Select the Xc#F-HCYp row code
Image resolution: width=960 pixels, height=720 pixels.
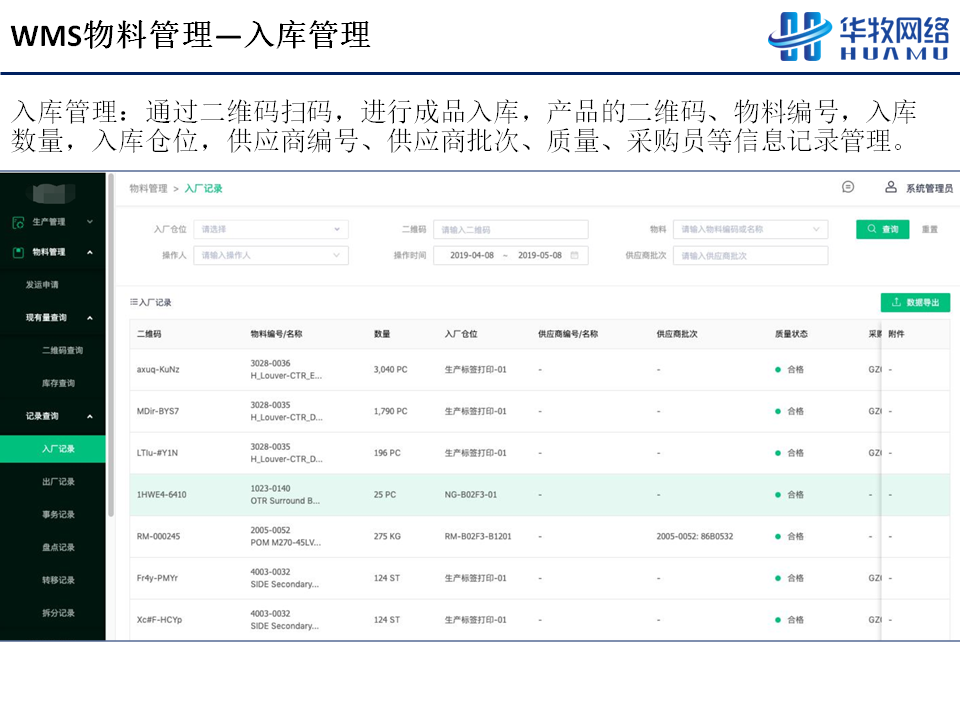159,620
